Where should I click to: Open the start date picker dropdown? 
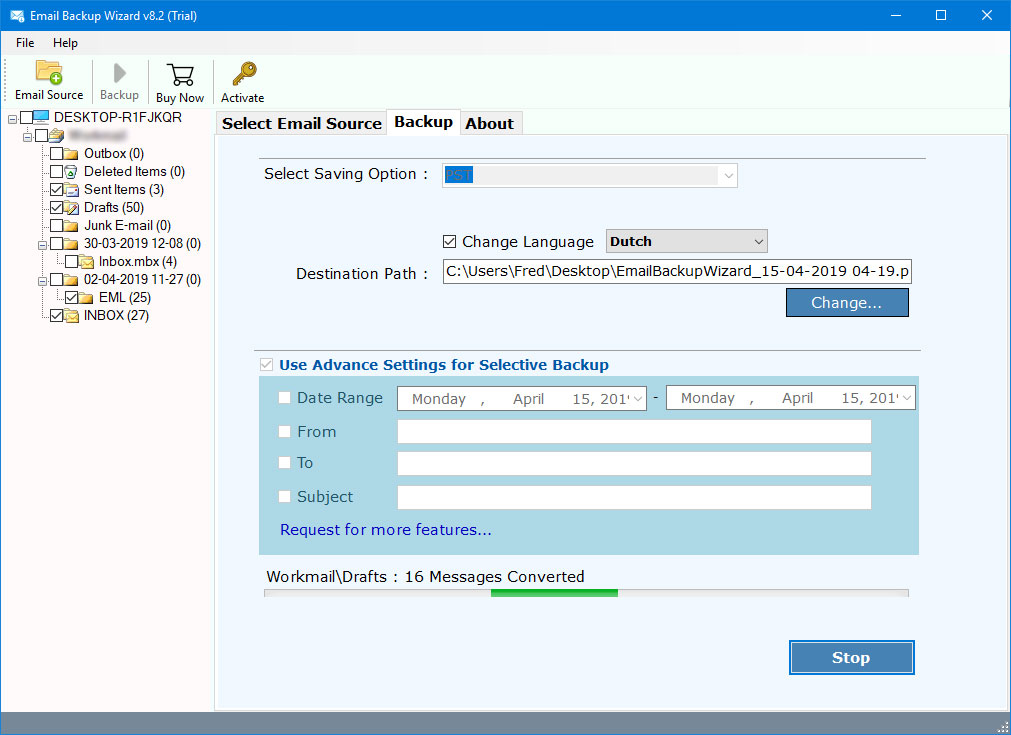(x=637, y=398)
